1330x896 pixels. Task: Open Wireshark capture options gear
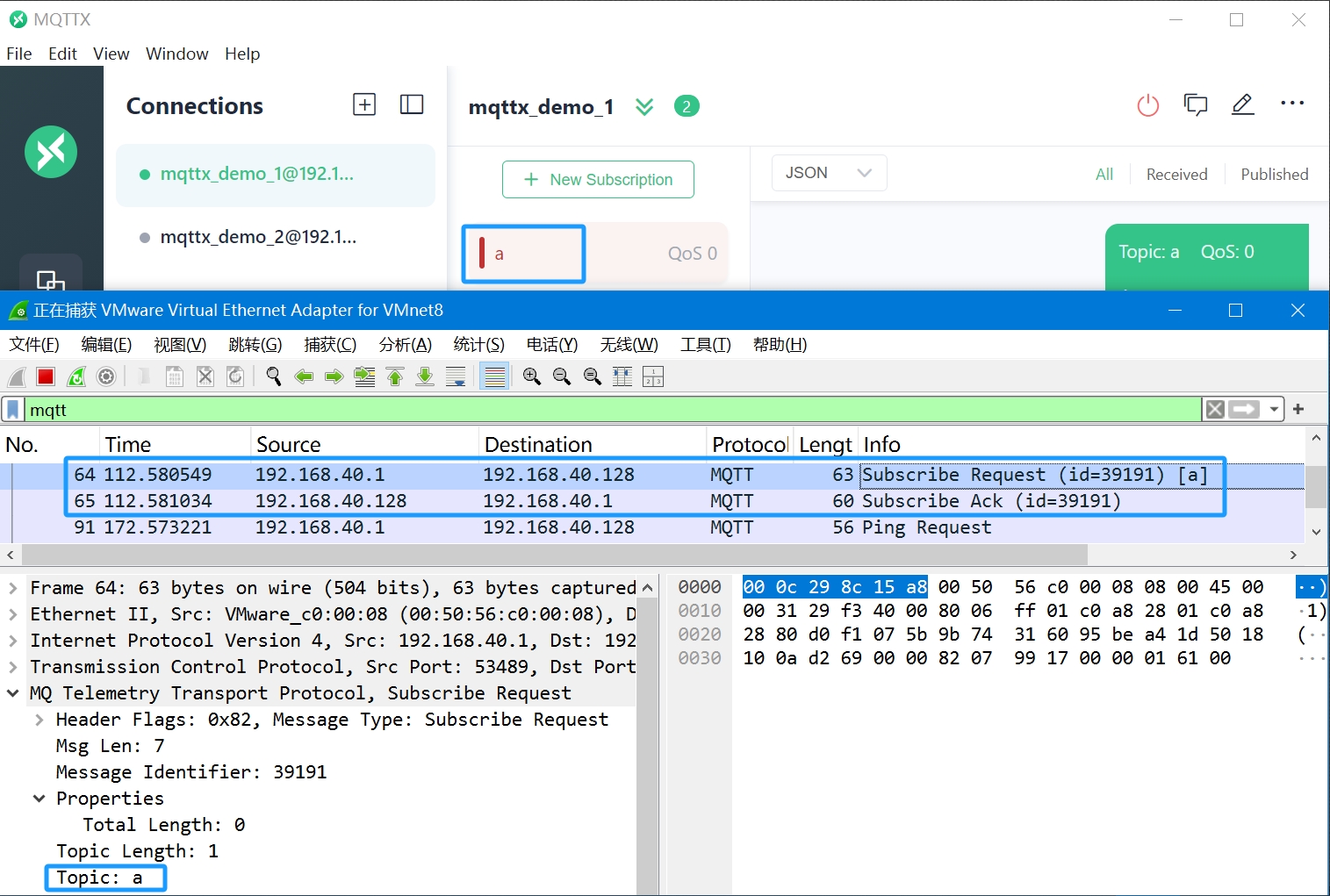coord(106,376)
